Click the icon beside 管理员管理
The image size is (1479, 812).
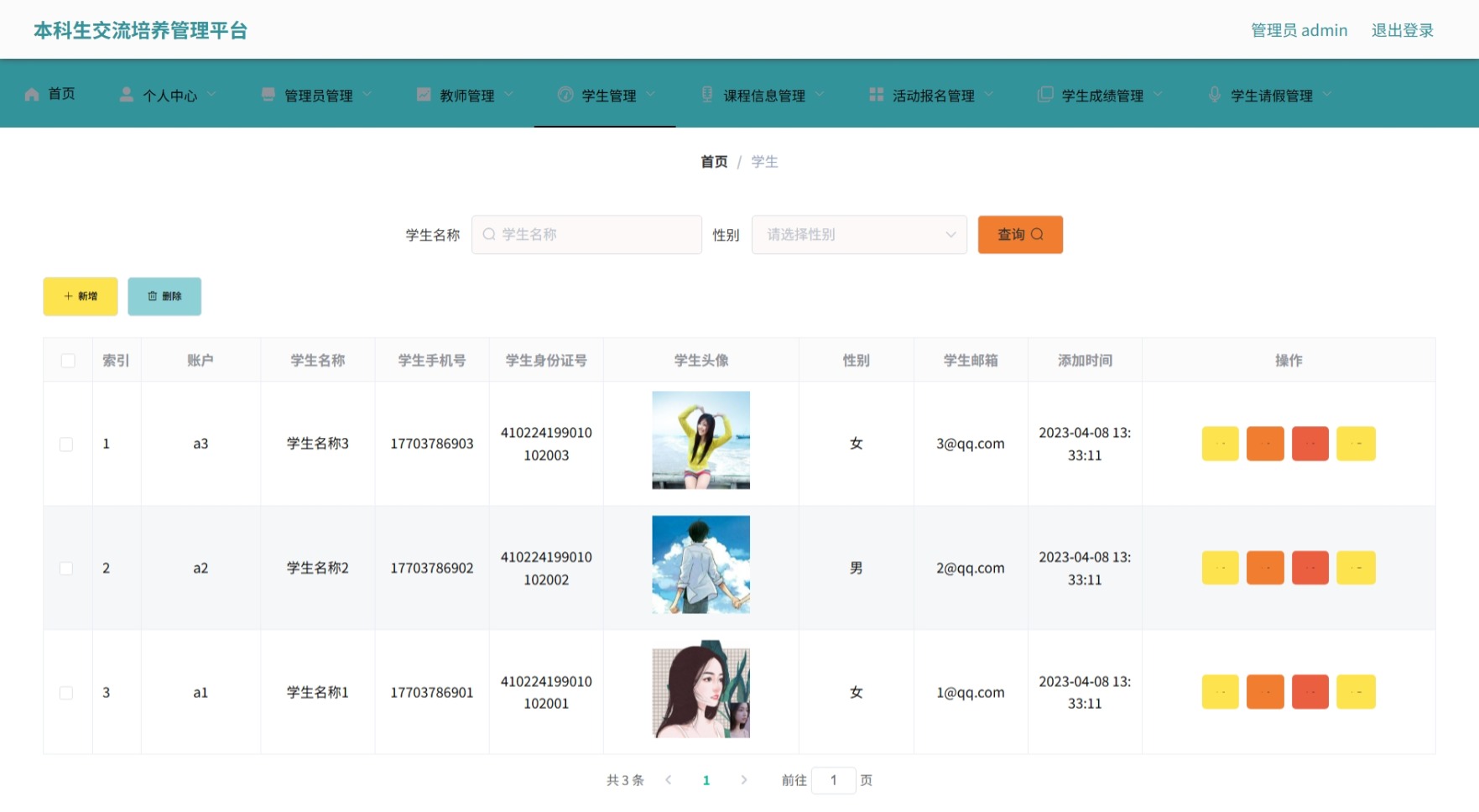pyautogui.click(x=268, y=94)
